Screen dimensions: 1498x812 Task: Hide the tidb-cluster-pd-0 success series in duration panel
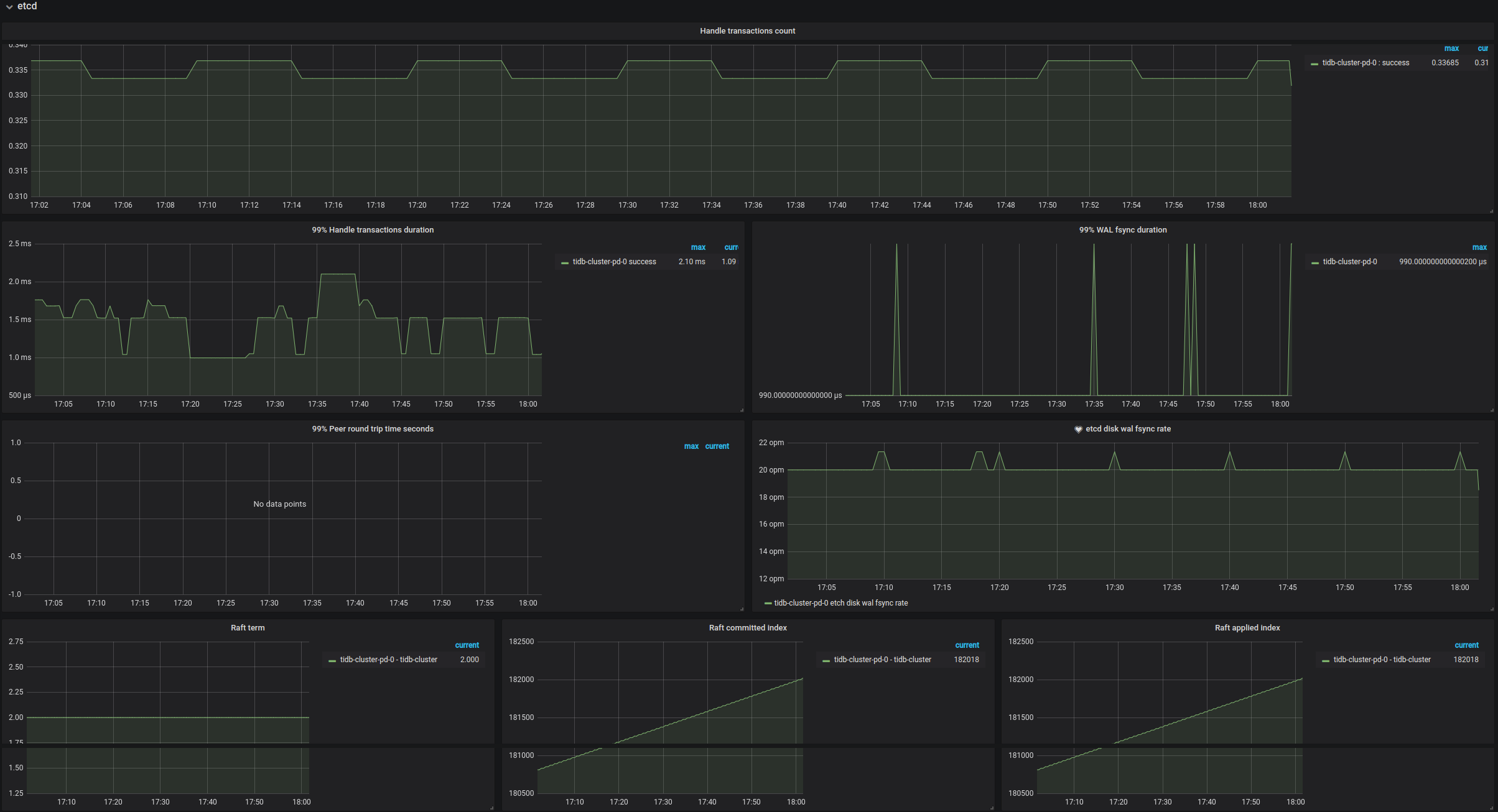(613, 262)
